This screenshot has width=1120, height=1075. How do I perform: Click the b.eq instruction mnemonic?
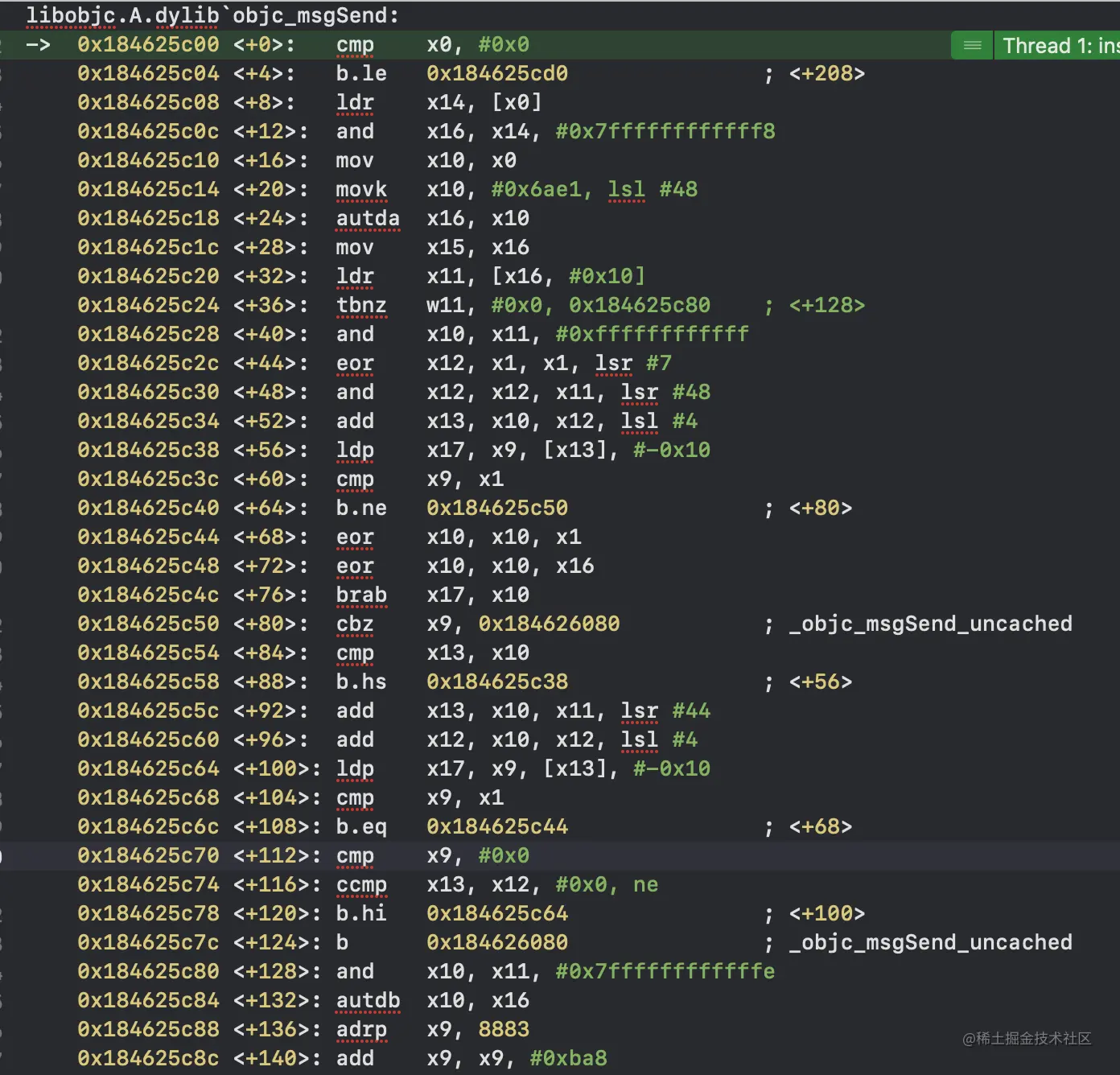pyautogui.click(x=361, y=827)
